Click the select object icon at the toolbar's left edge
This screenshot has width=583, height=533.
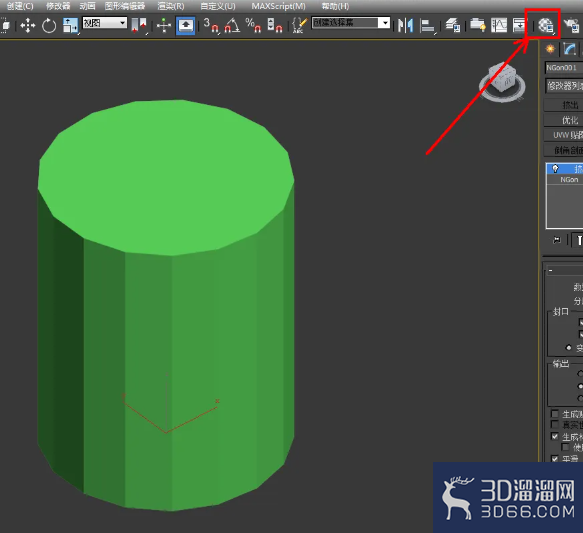click(5, 25)
